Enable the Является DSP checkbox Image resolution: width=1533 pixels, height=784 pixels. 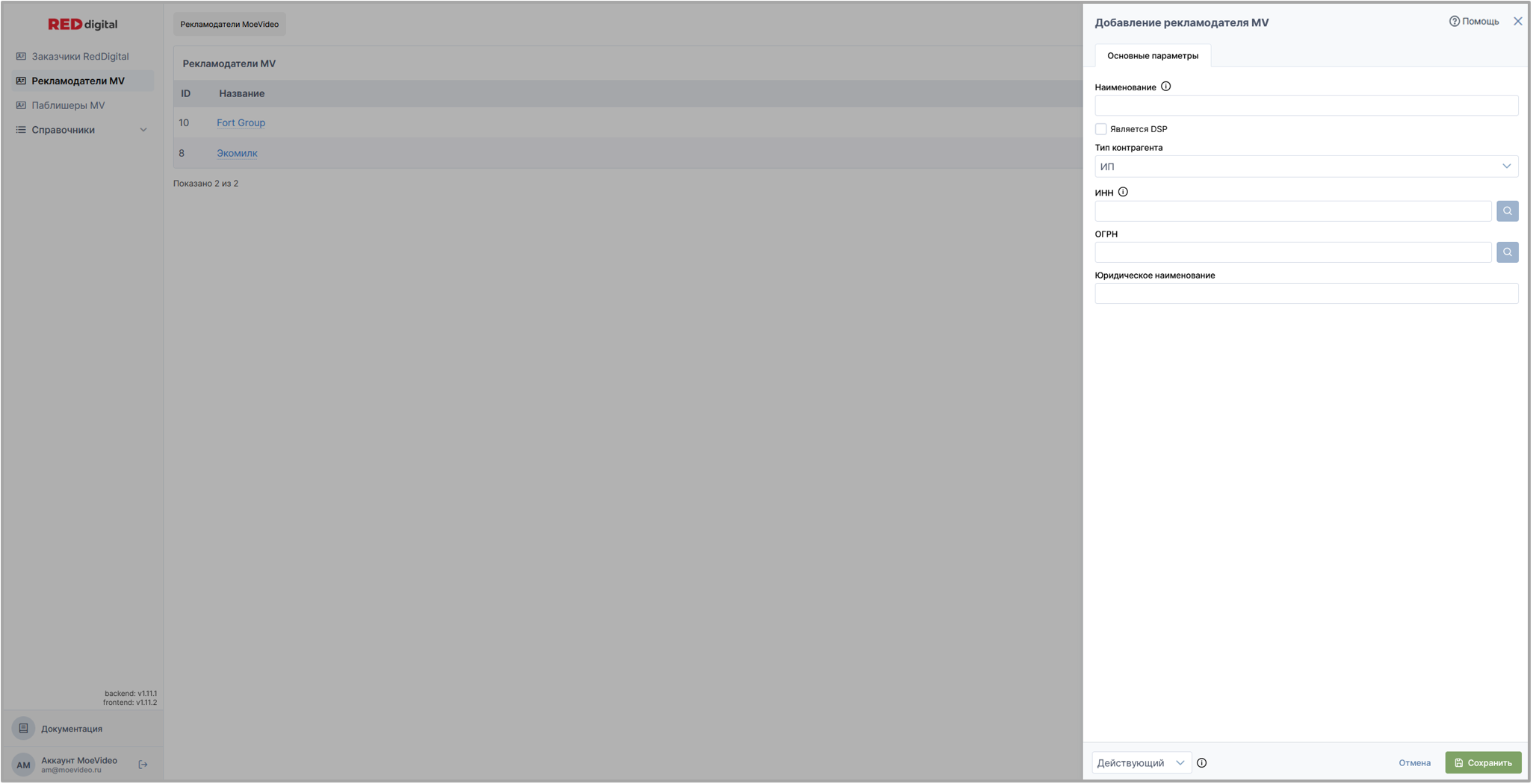(x=1100, y=129)
